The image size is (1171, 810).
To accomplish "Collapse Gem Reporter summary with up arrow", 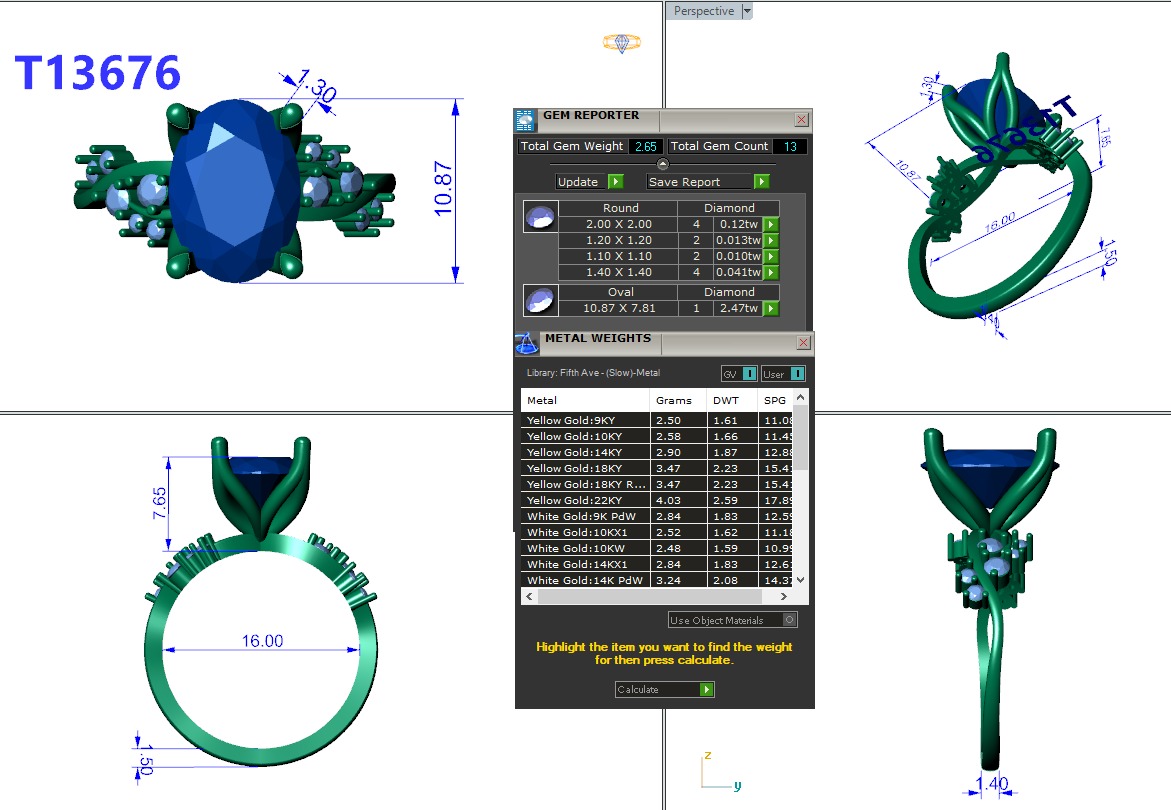I will pos(662,164).
